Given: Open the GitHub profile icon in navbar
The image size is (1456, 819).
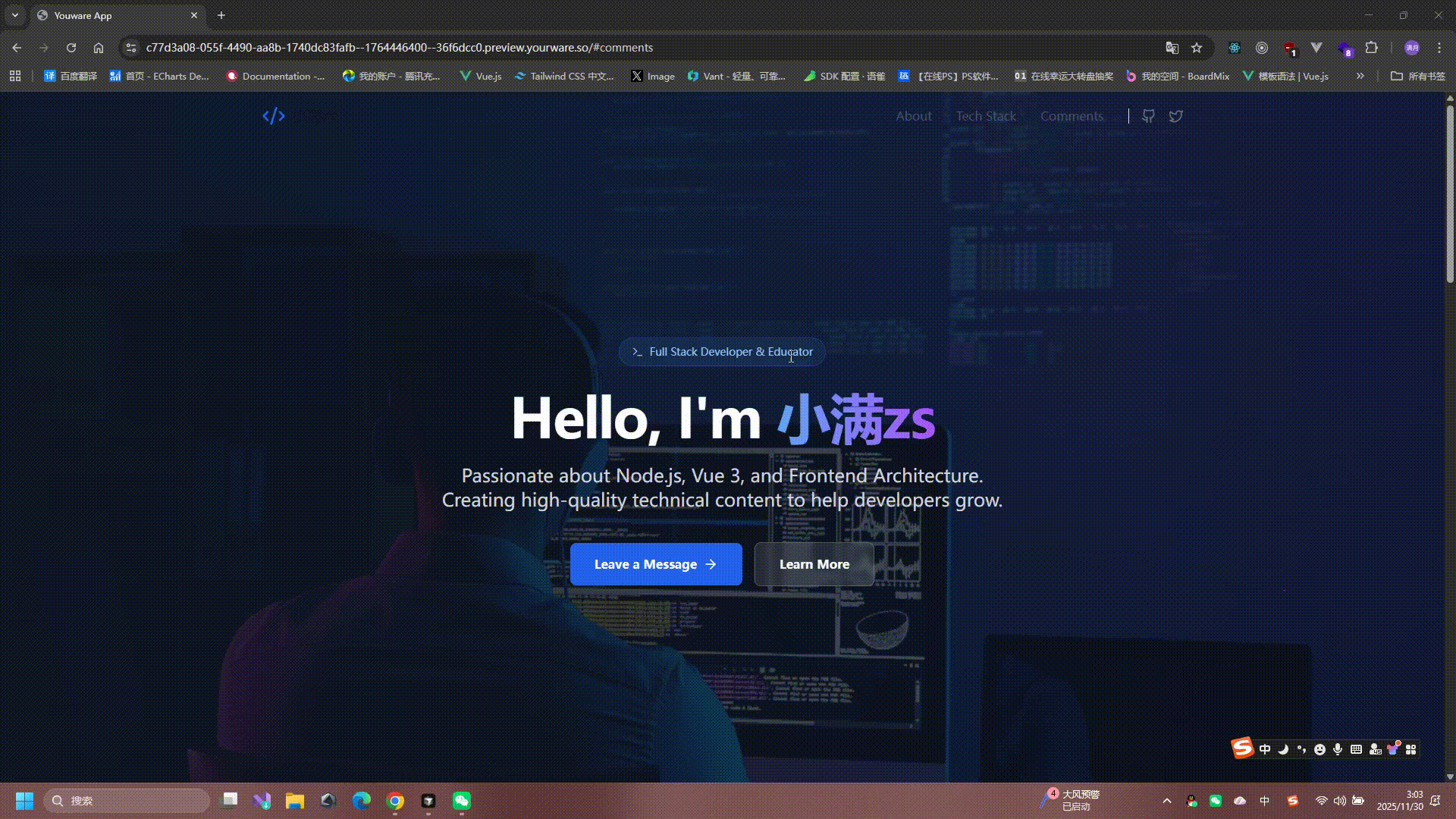Looking at the screenshot, I should 1147,115.
